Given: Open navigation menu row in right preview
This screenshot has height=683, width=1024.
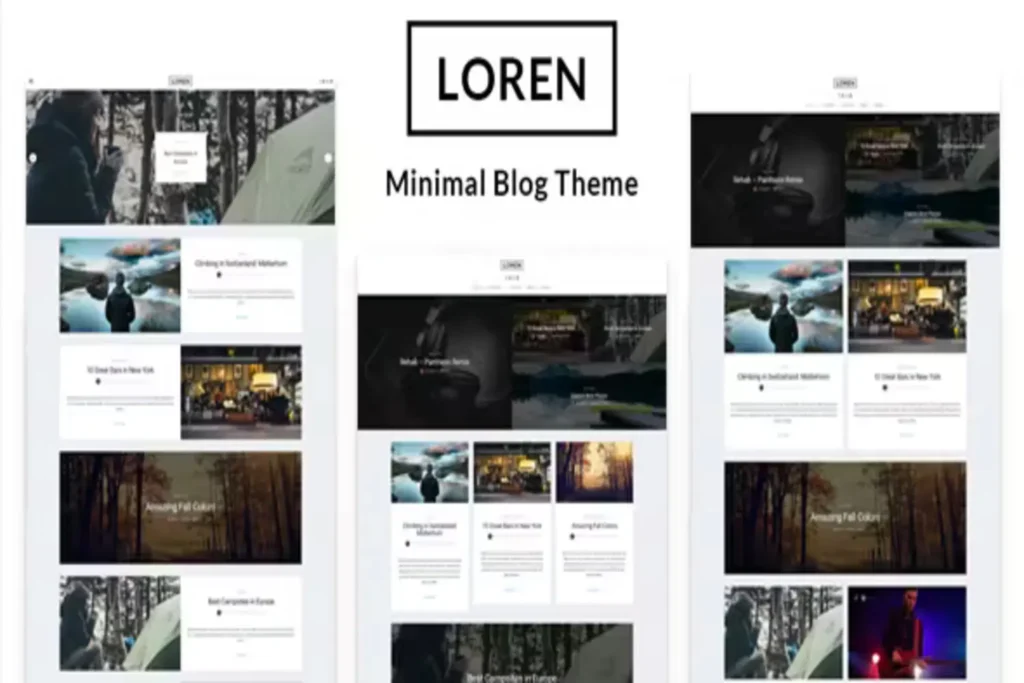Looking at the screenshot, I should (845, 104).
